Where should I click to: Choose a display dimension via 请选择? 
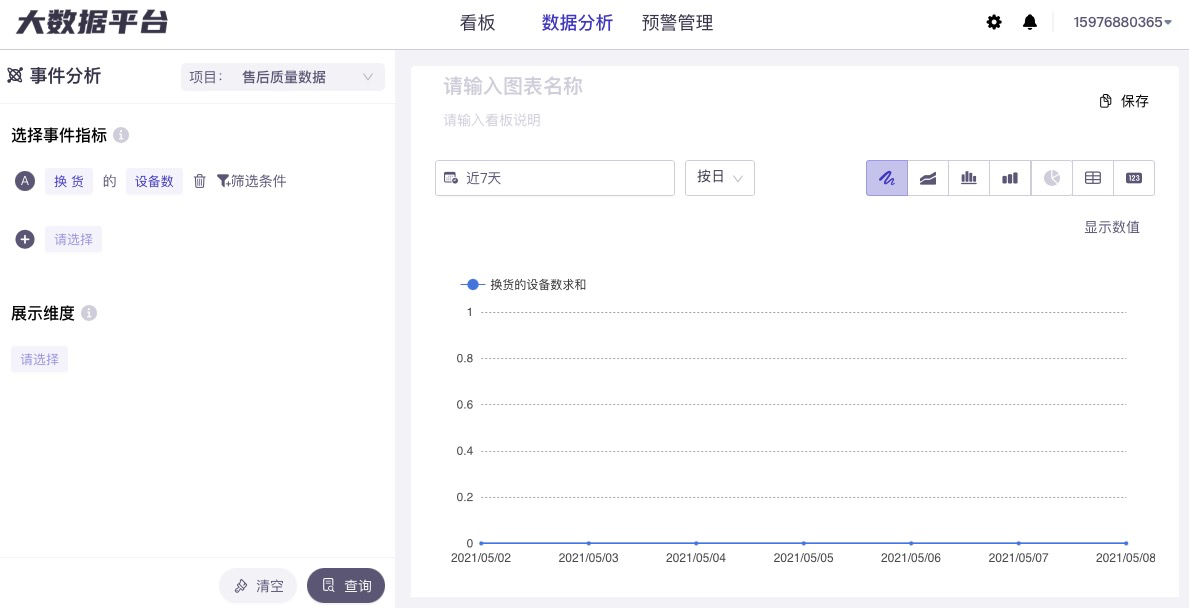(x=39, y=359)
